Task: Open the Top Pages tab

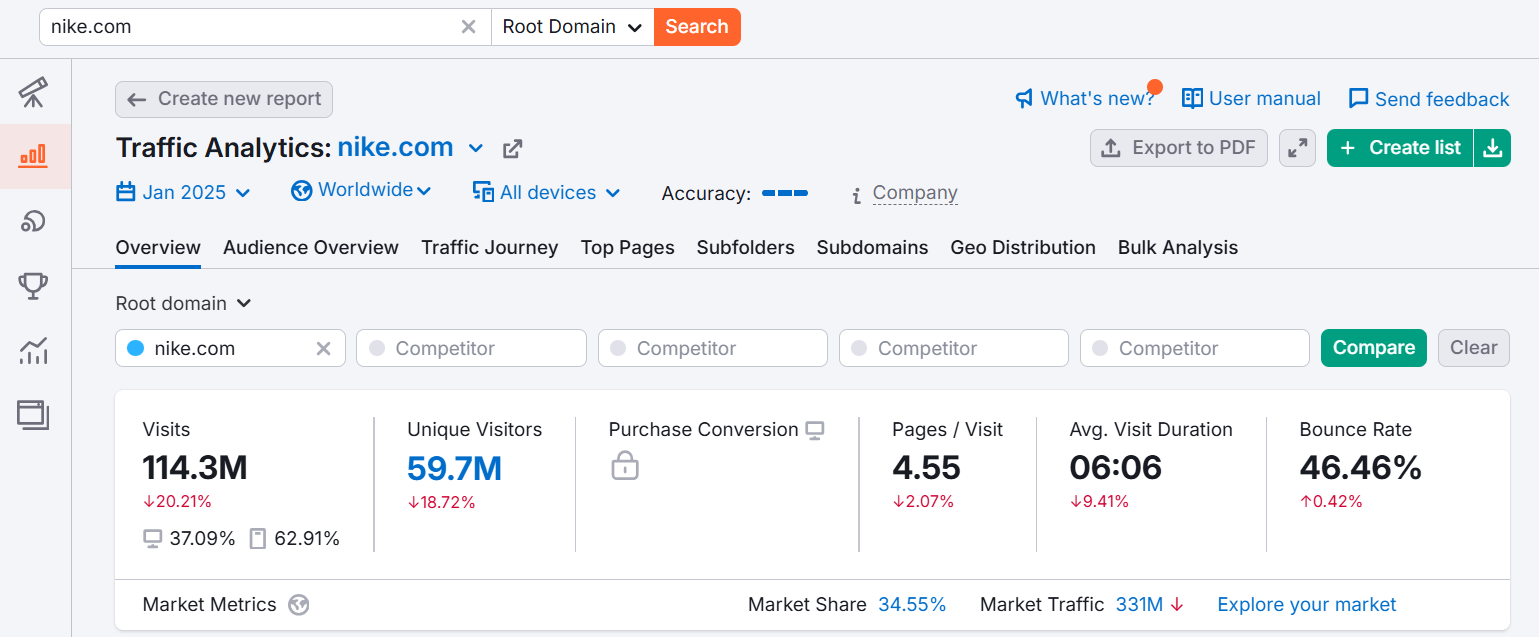Action: (x=628, y=247)
